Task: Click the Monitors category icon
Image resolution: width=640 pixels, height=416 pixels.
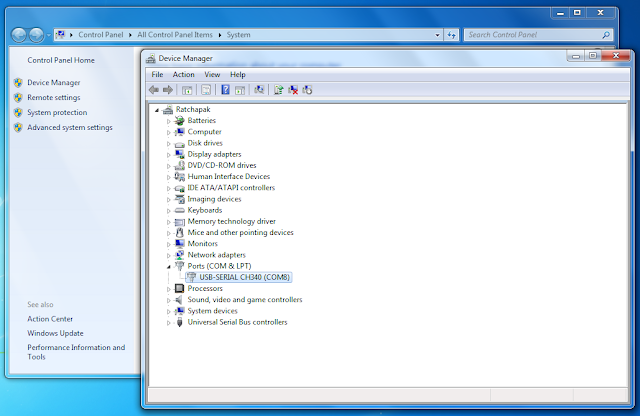Action: pyautogui.click(x=179, y=244)
